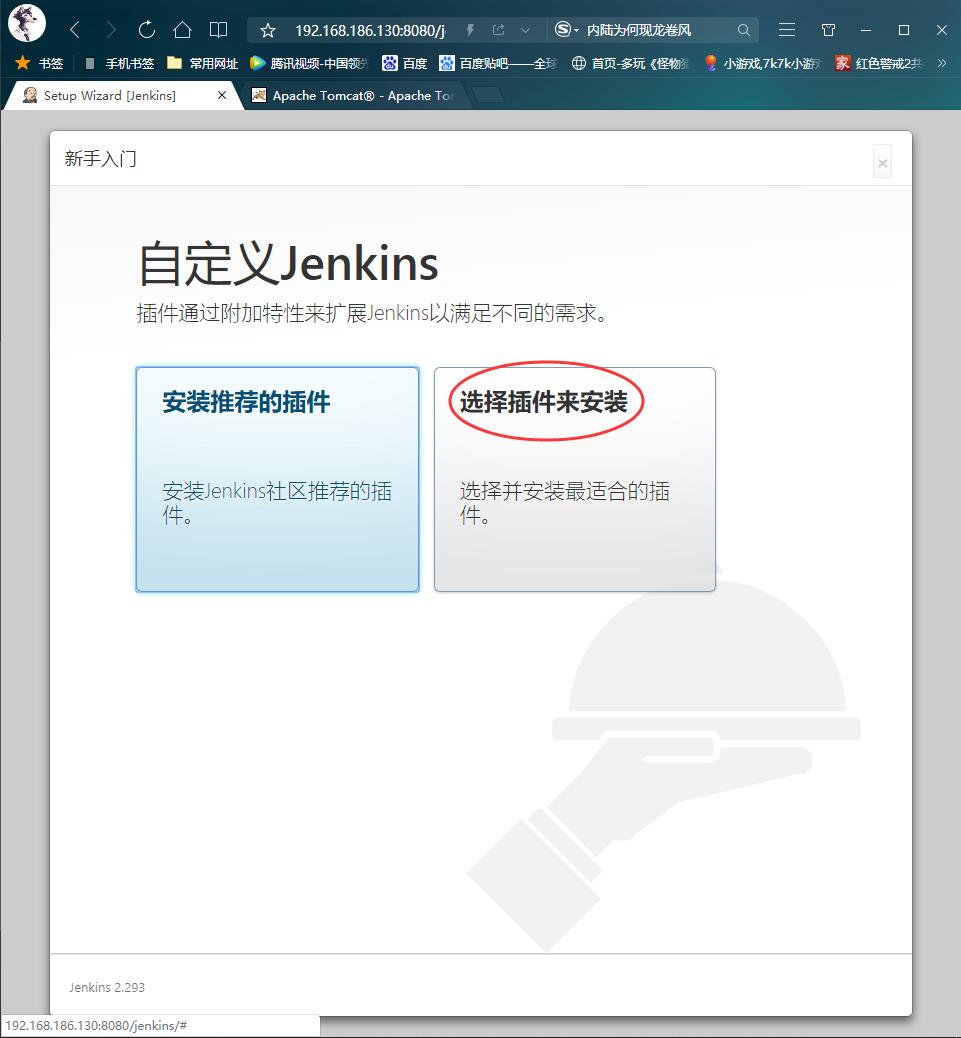Open the 首页-多玩 bookmark
The image size is (961, 1038).
630,63
